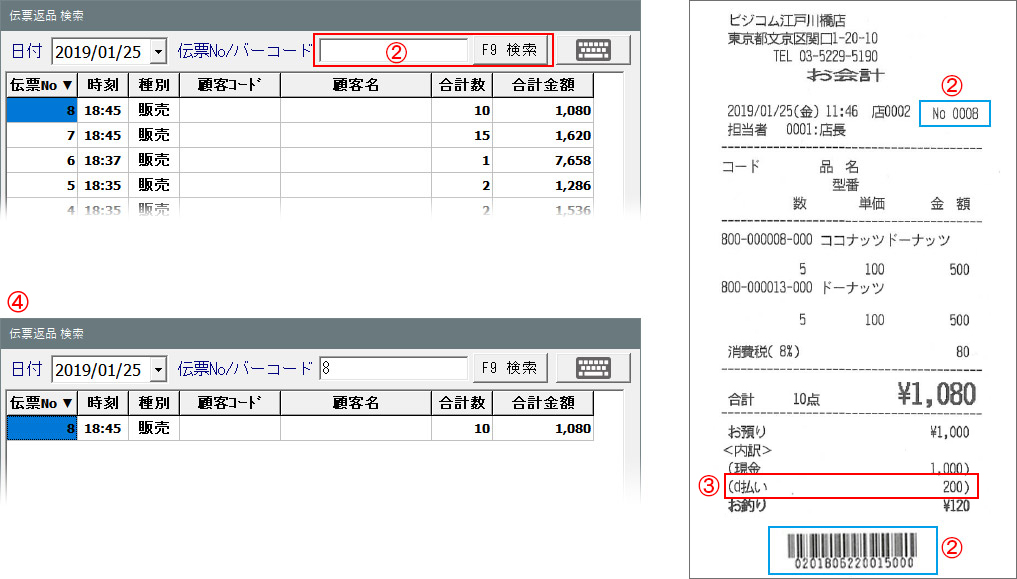The width and height of the screenshot is (1017, 579).
Task: Select slip No 5 with total 1,286
Action: click(300, 185)
